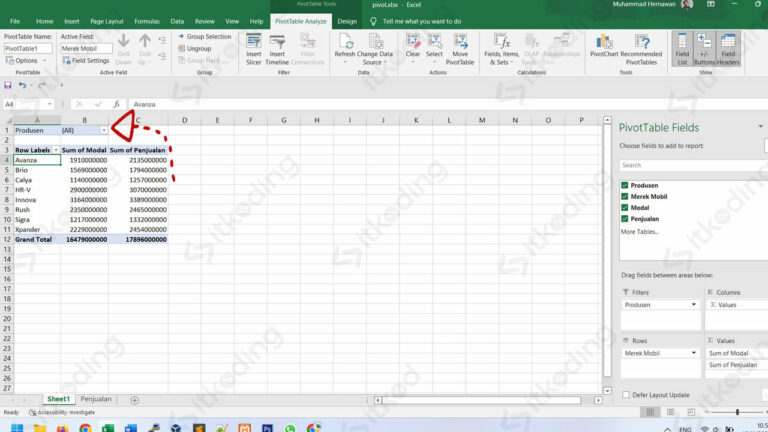Open the Options dropdown arrow

[x=45, y=61]
